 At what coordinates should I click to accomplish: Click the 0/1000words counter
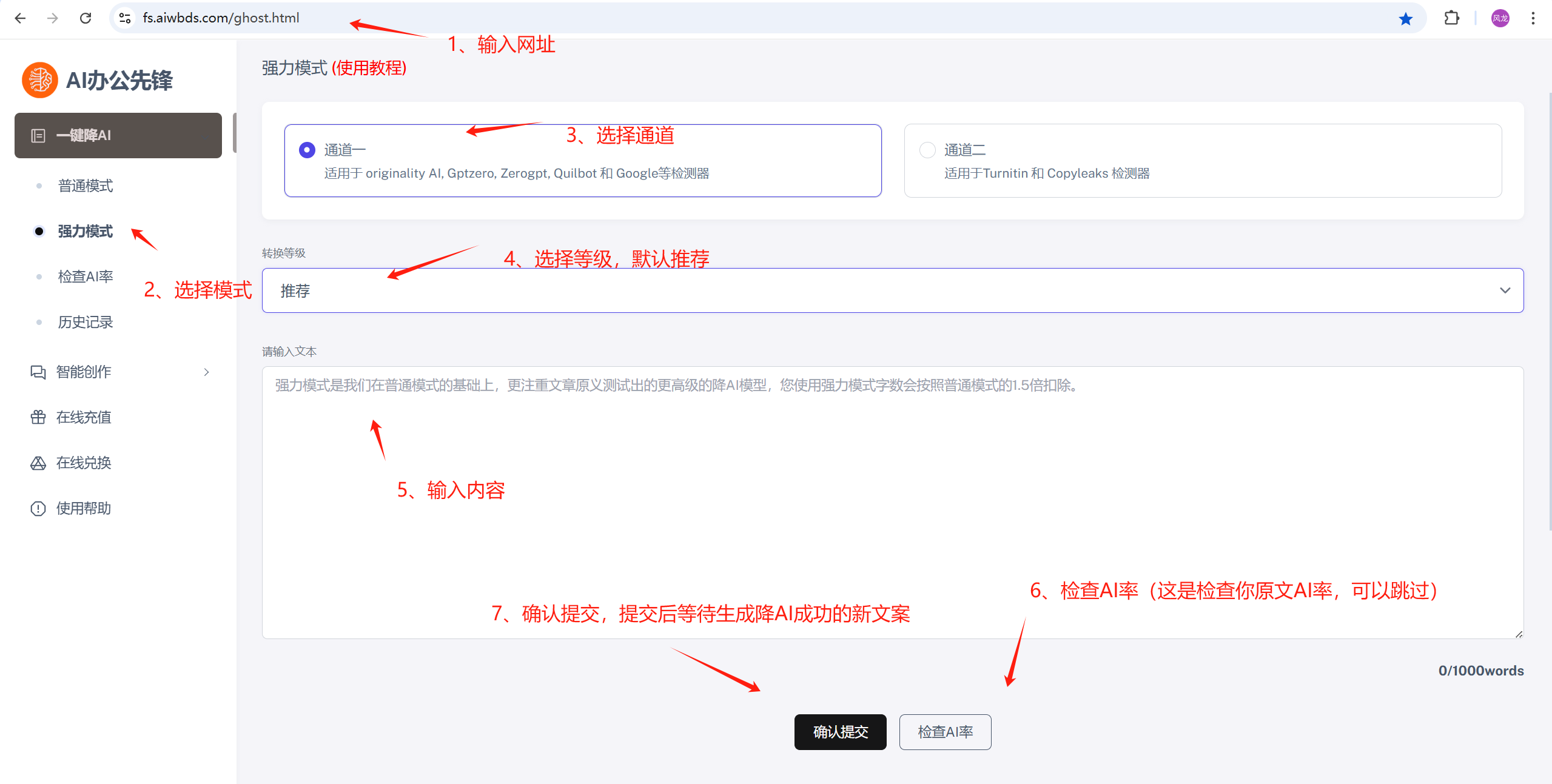[x=1481, y=671]
